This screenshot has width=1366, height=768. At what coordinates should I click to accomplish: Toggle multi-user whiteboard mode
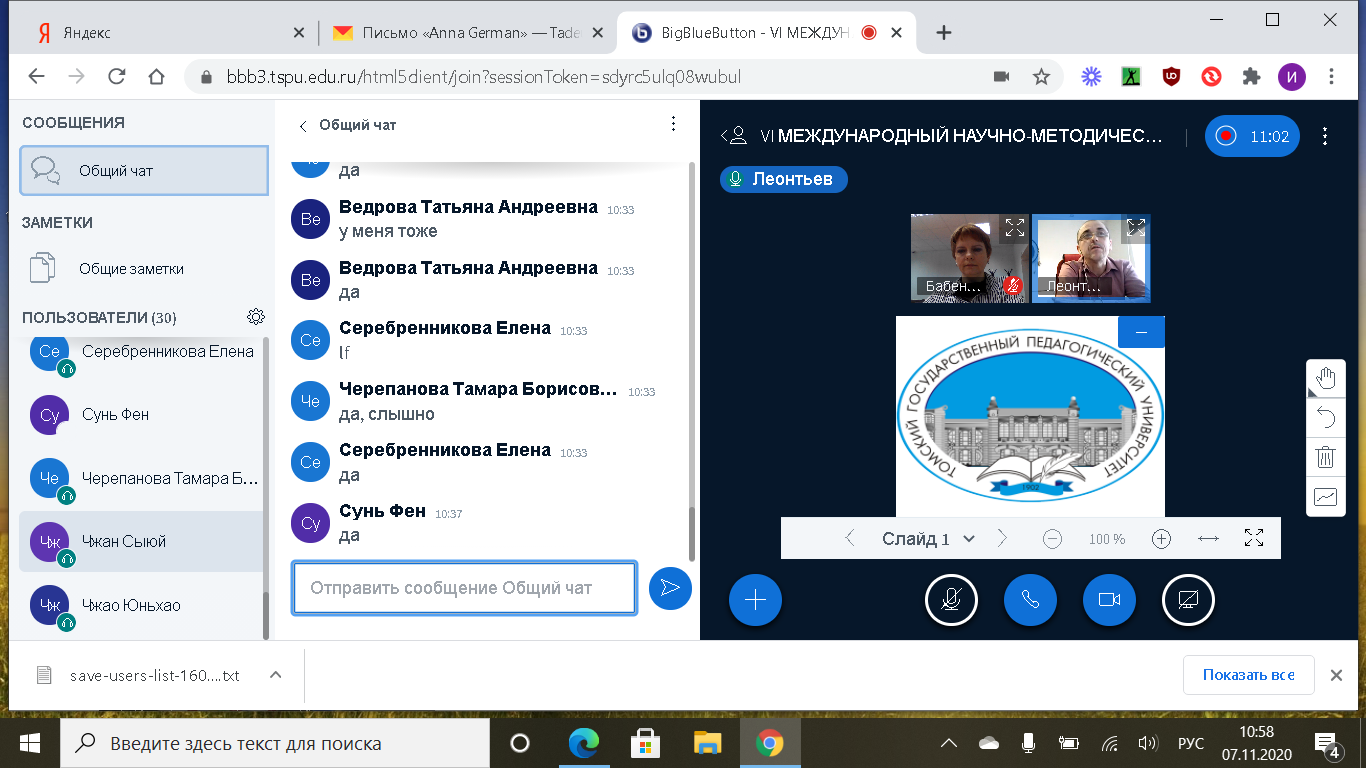1326,496
